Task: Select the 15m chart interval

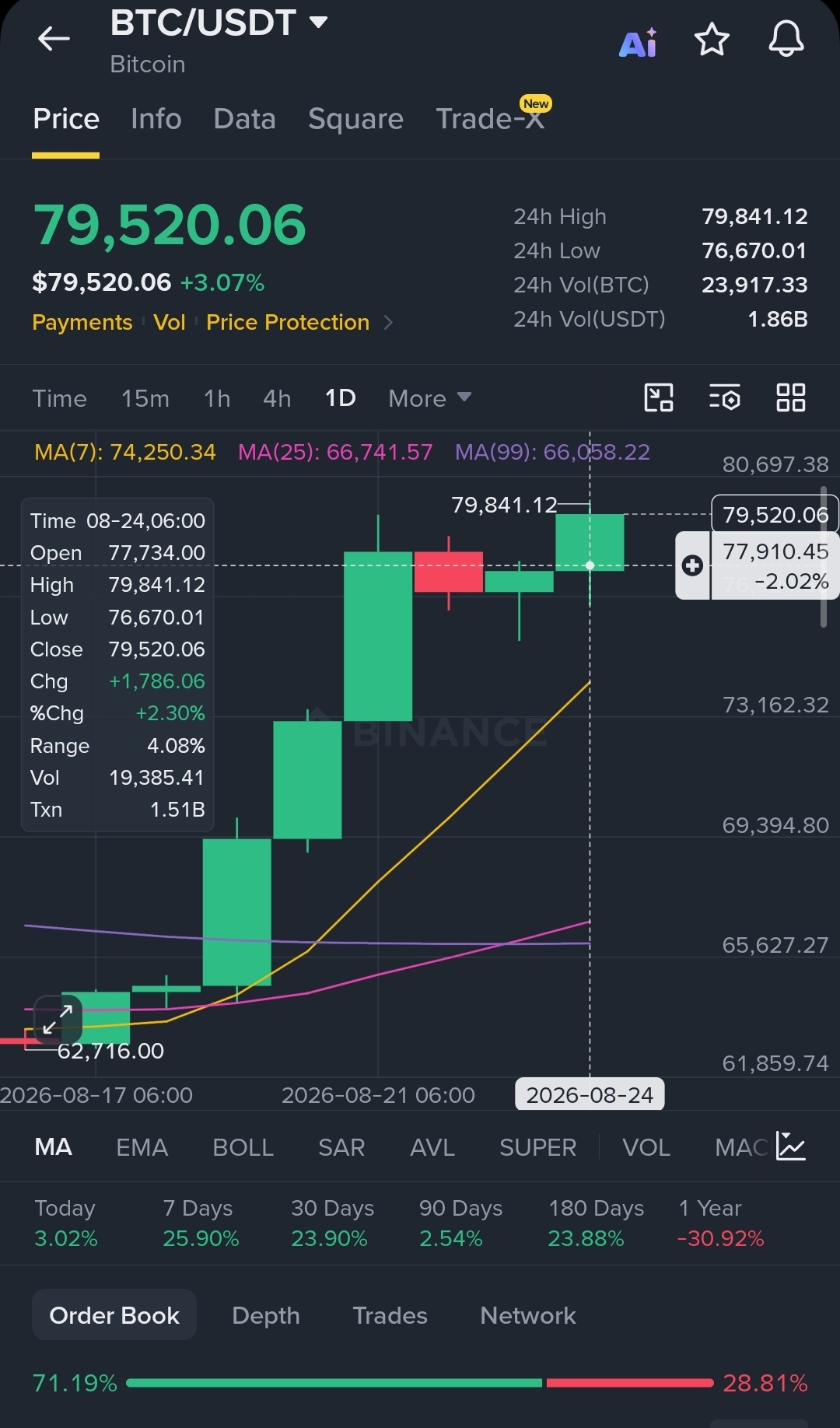Action: point(145,398)
